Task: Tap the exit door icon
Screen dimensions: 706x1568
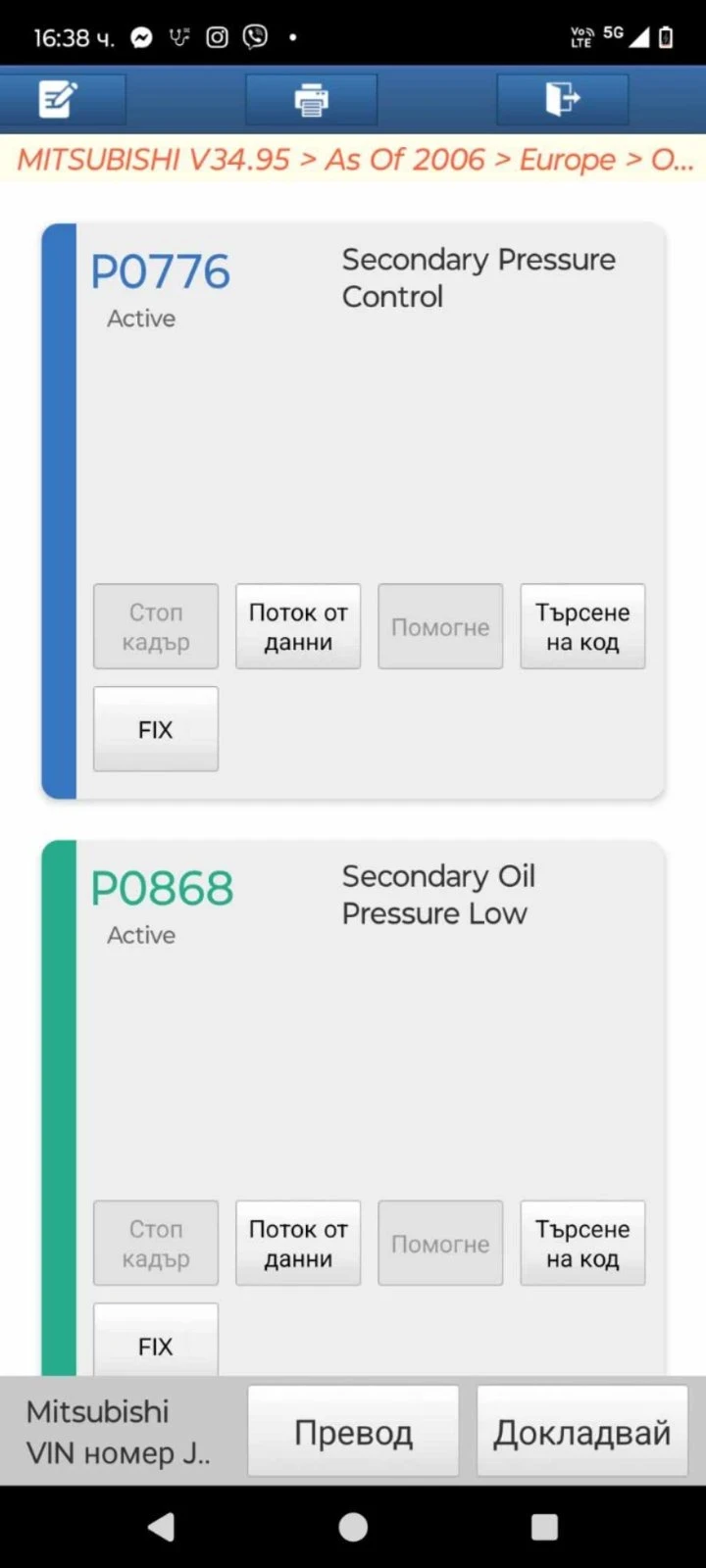Action: 563,99
